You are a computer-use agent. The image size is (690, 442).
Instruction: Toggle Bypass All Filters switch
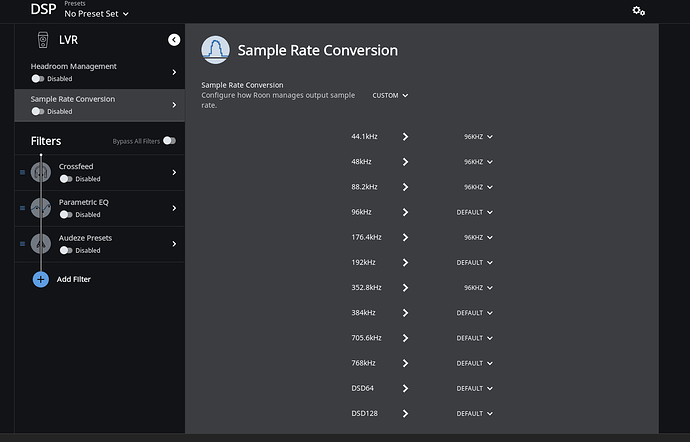point(169,141)
